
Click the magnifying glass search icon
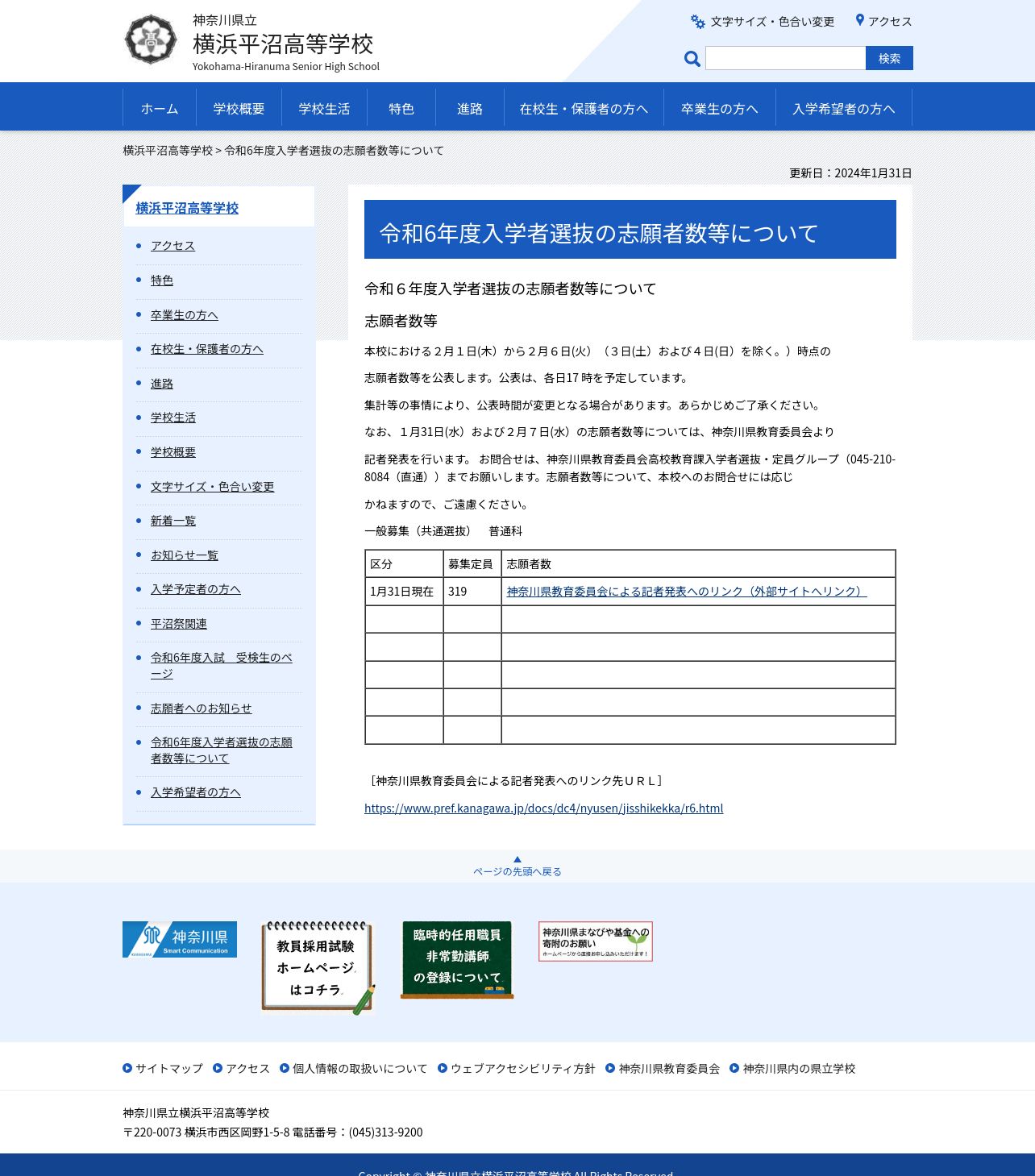pyautogui.click(x=692, y=58)
